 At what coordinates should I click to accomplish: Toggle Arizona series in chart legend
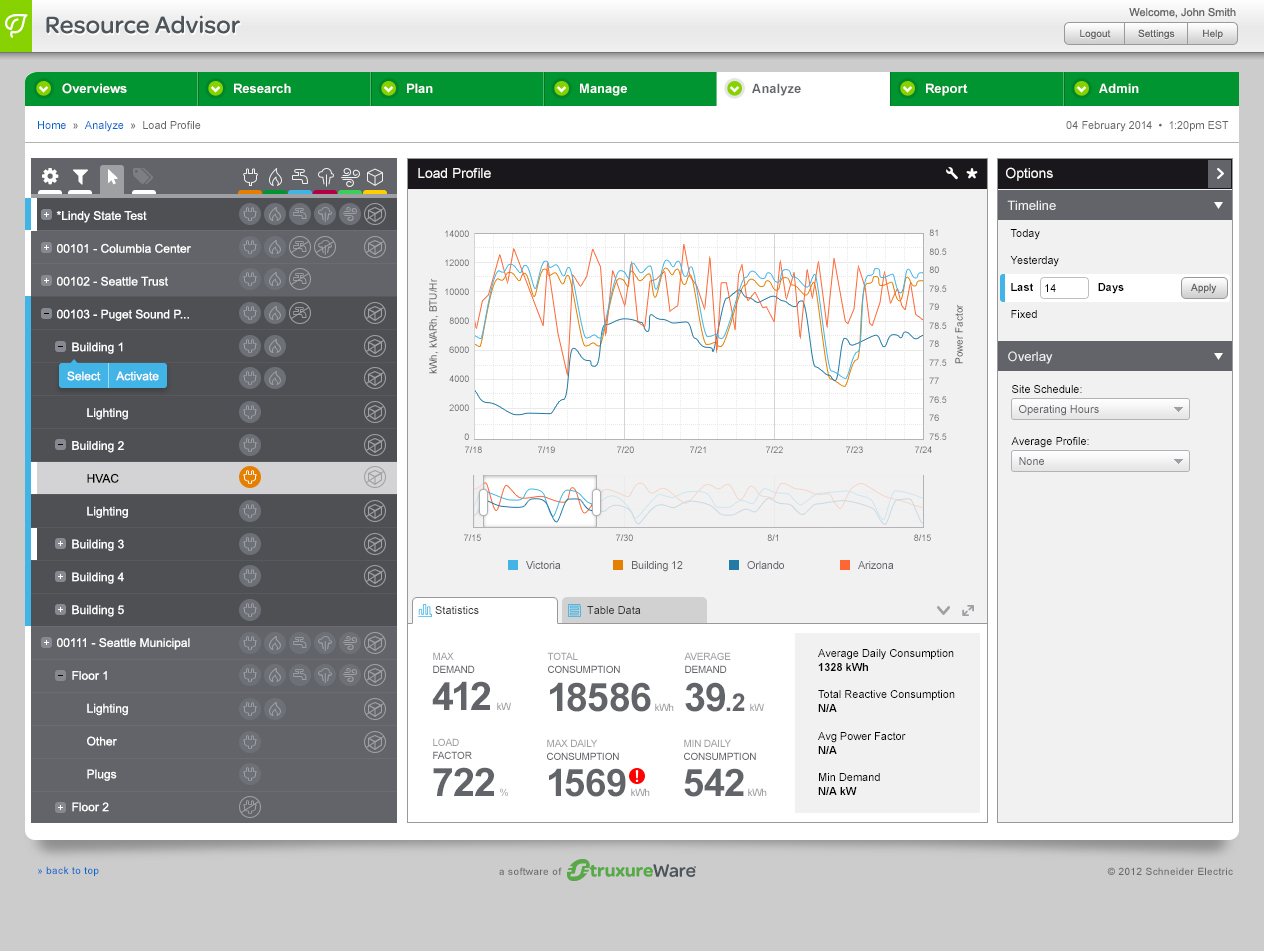(x=867, y=565)
